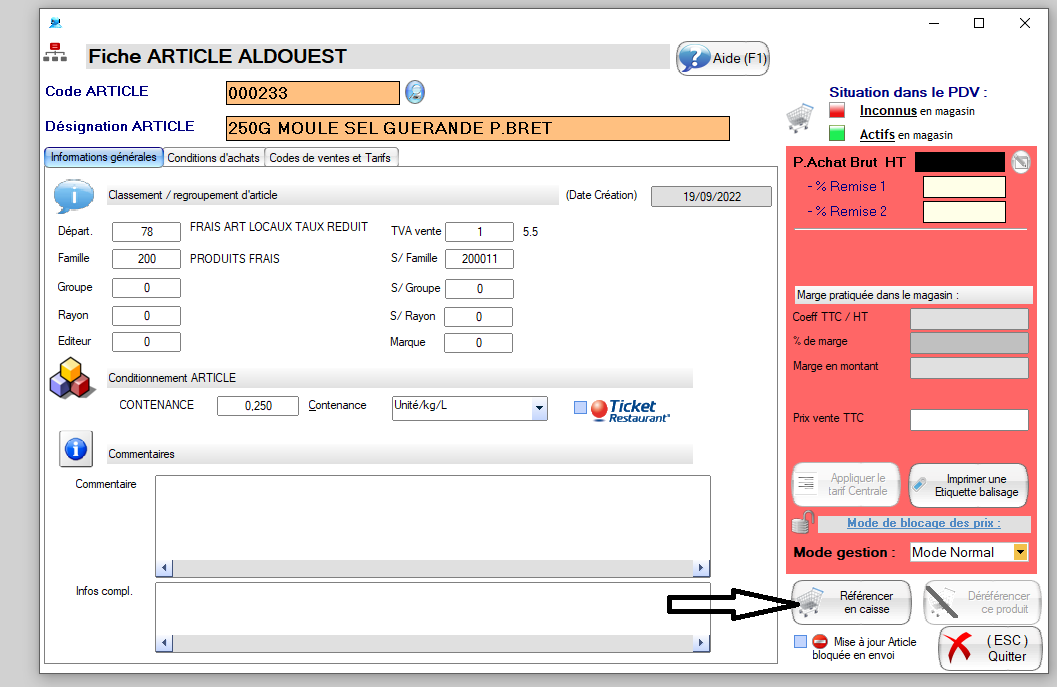Expand the Mode gestion dropdown

point(1020,552)
